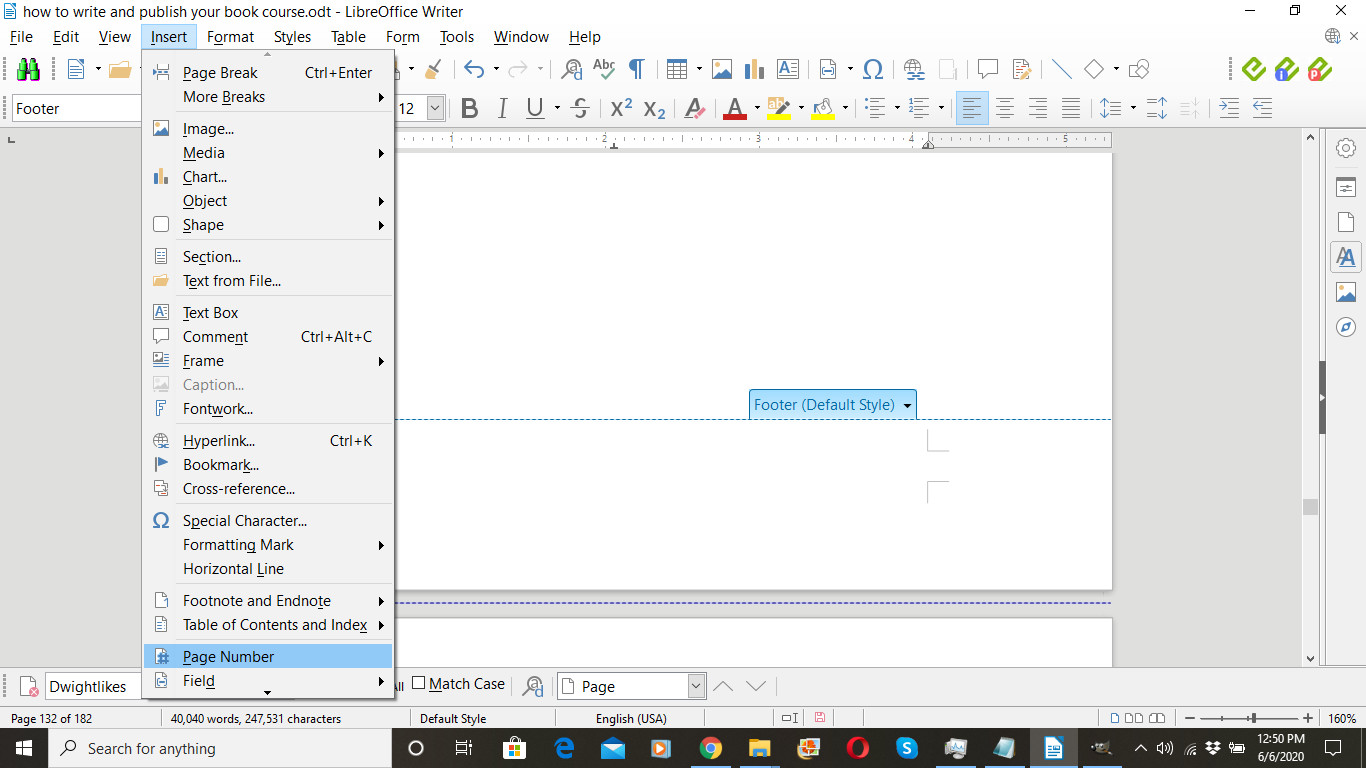Toggle bold formatting in the toolbar

[469, 109]
